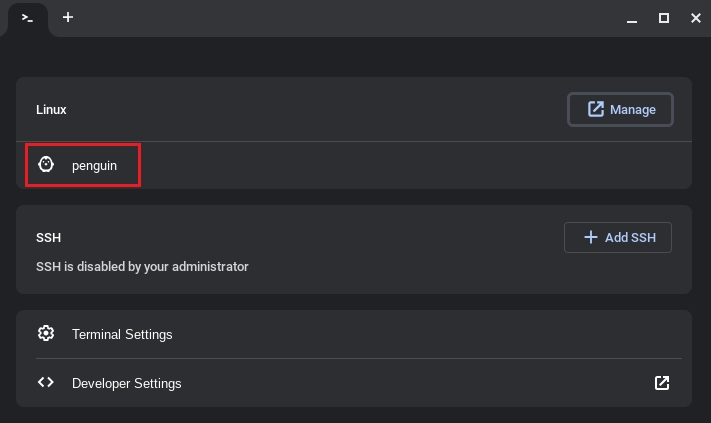
Task: Click the SSH section heading
Action: coord(48,238)
